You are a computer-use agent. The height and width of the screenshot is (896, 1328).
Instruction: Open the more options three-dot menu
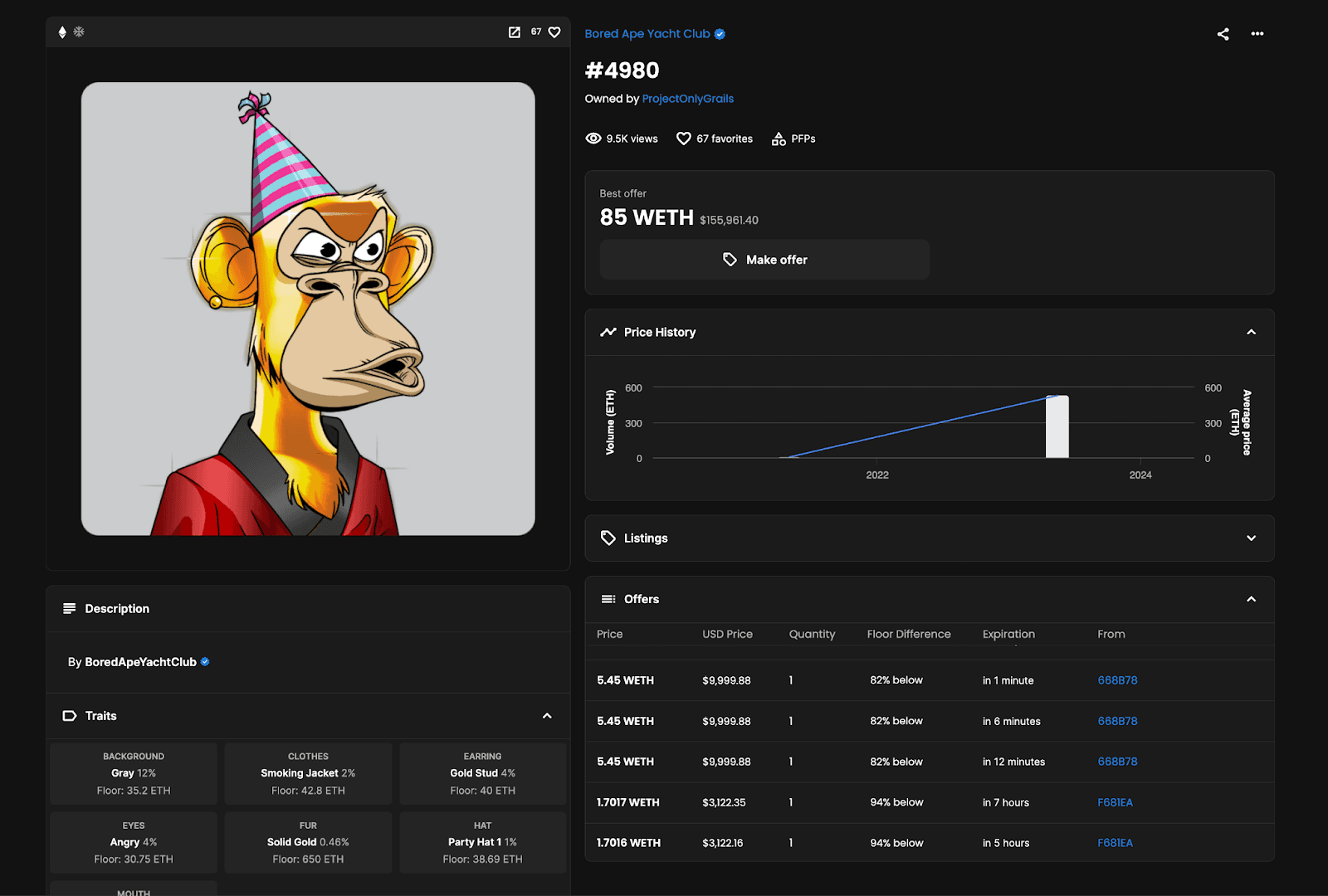pos(1257,34)
